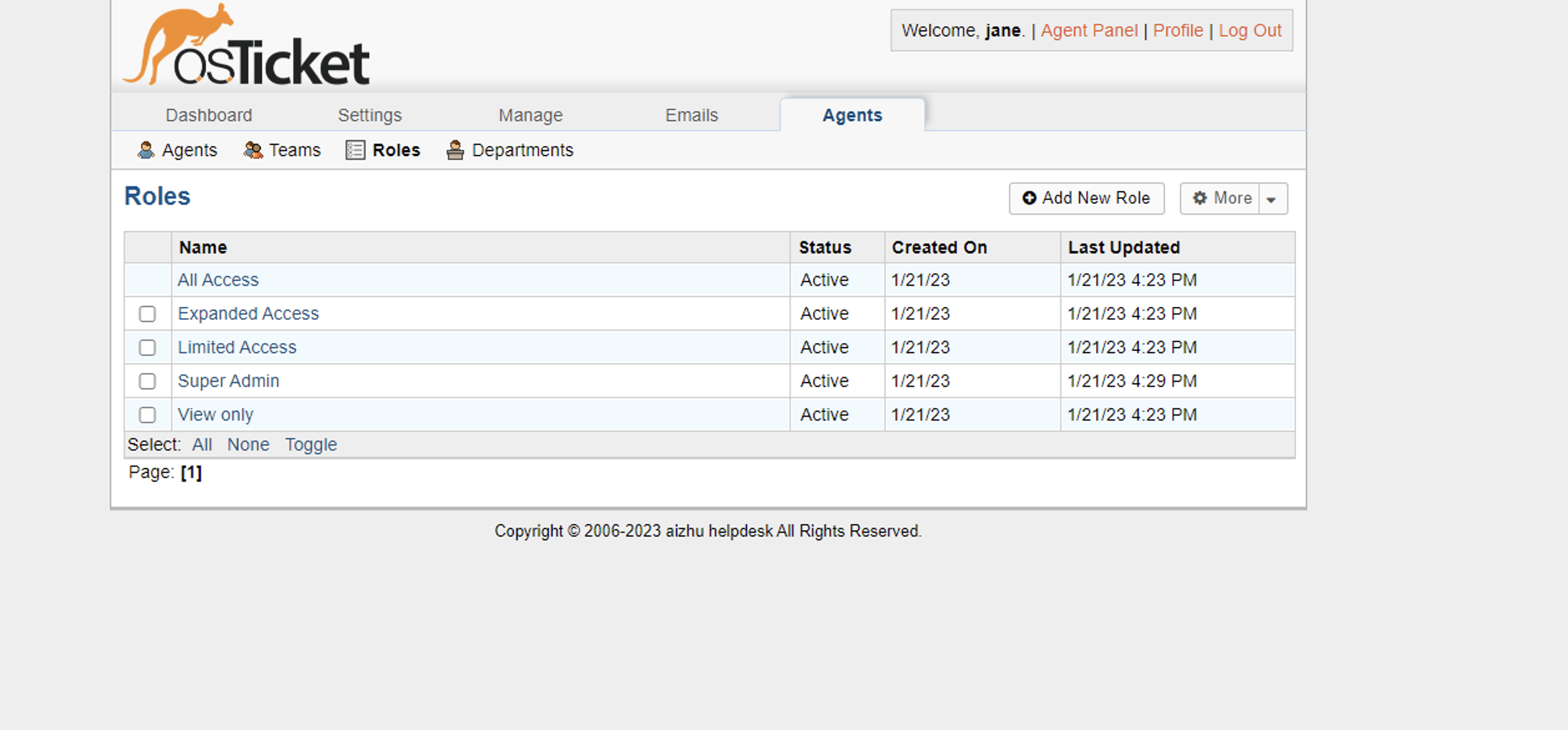1568x730 pixels.
Task: Click the Agents sub-menu person icon
Action: coord(145,150)
